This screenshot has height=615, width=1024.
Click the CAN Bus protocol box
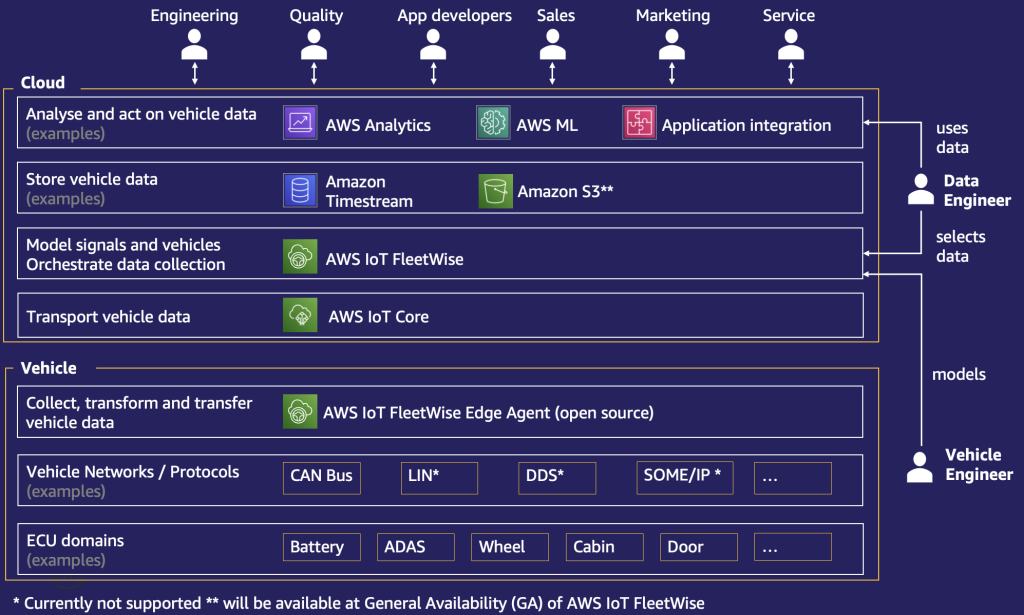(x=321, y=477)
